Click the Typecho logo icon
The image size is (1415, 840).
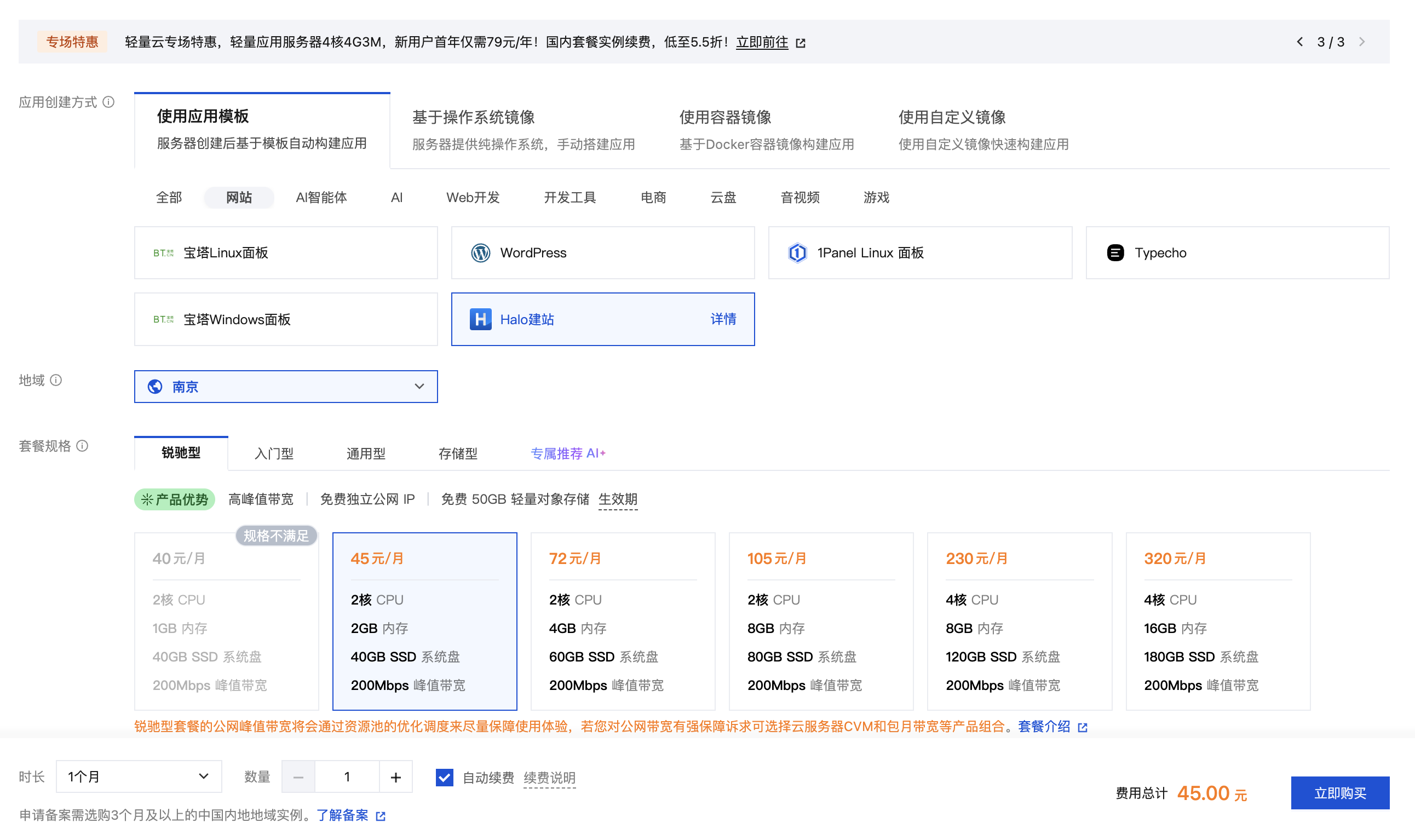1114,252
